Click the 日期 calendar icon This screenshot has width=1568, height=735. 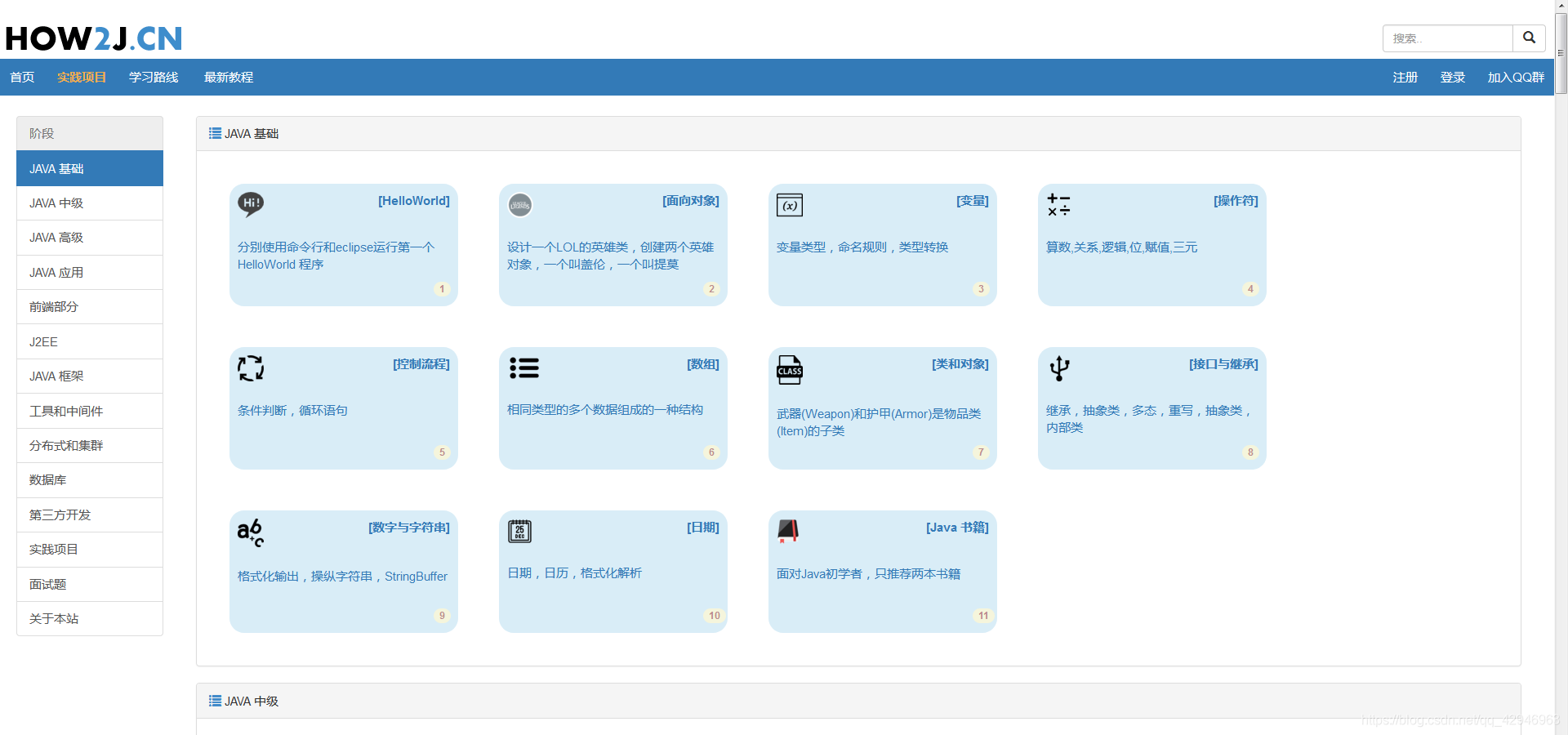pos(520,532)
